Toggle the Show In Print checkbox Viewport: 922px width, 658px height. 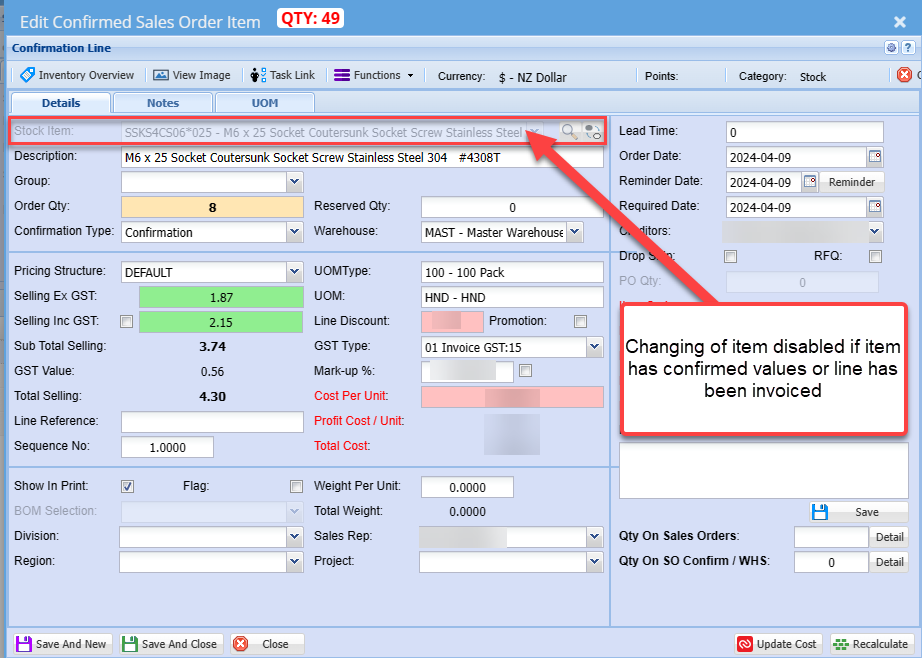coord(127,487)
